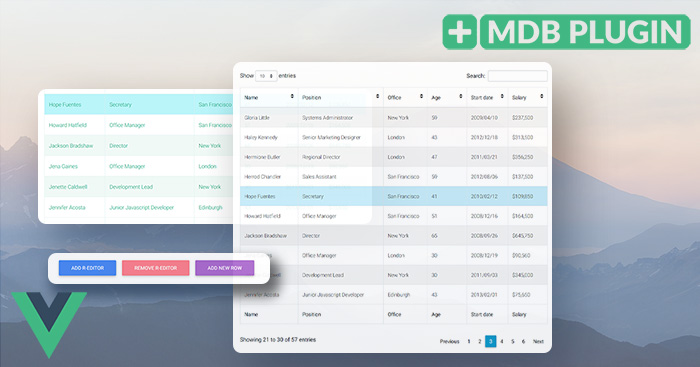
Task: Open pagination page 5
Action: point(512,342)
